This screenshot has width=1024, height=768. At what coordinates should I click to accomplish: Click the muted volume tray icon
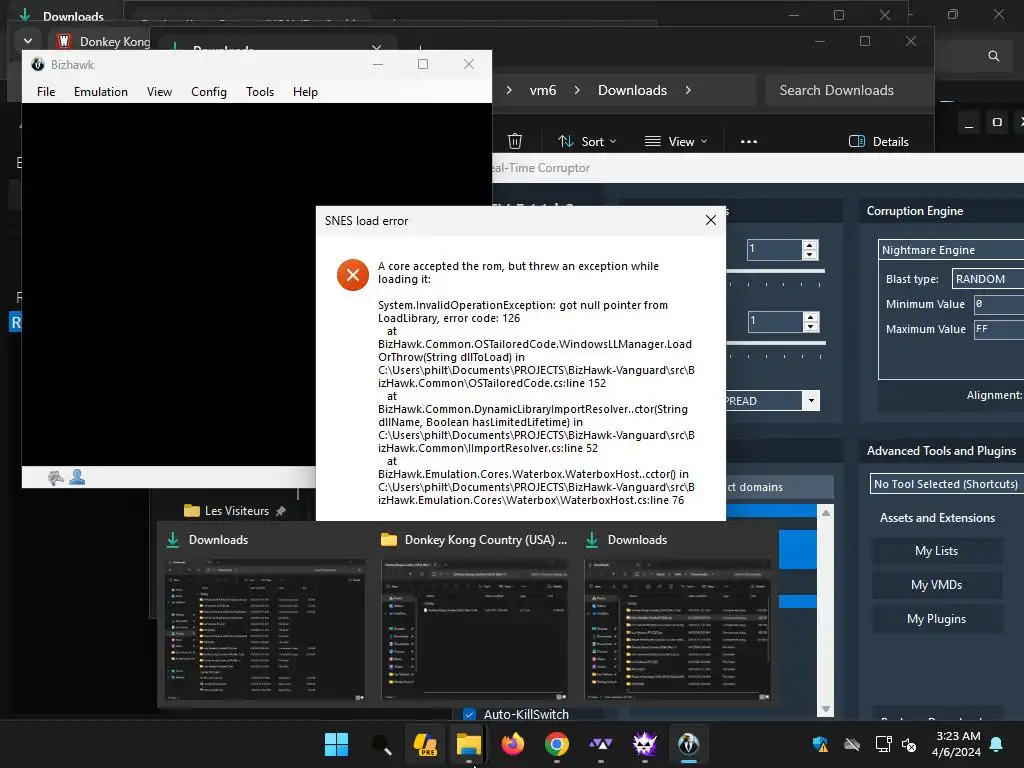pos(909,744)
